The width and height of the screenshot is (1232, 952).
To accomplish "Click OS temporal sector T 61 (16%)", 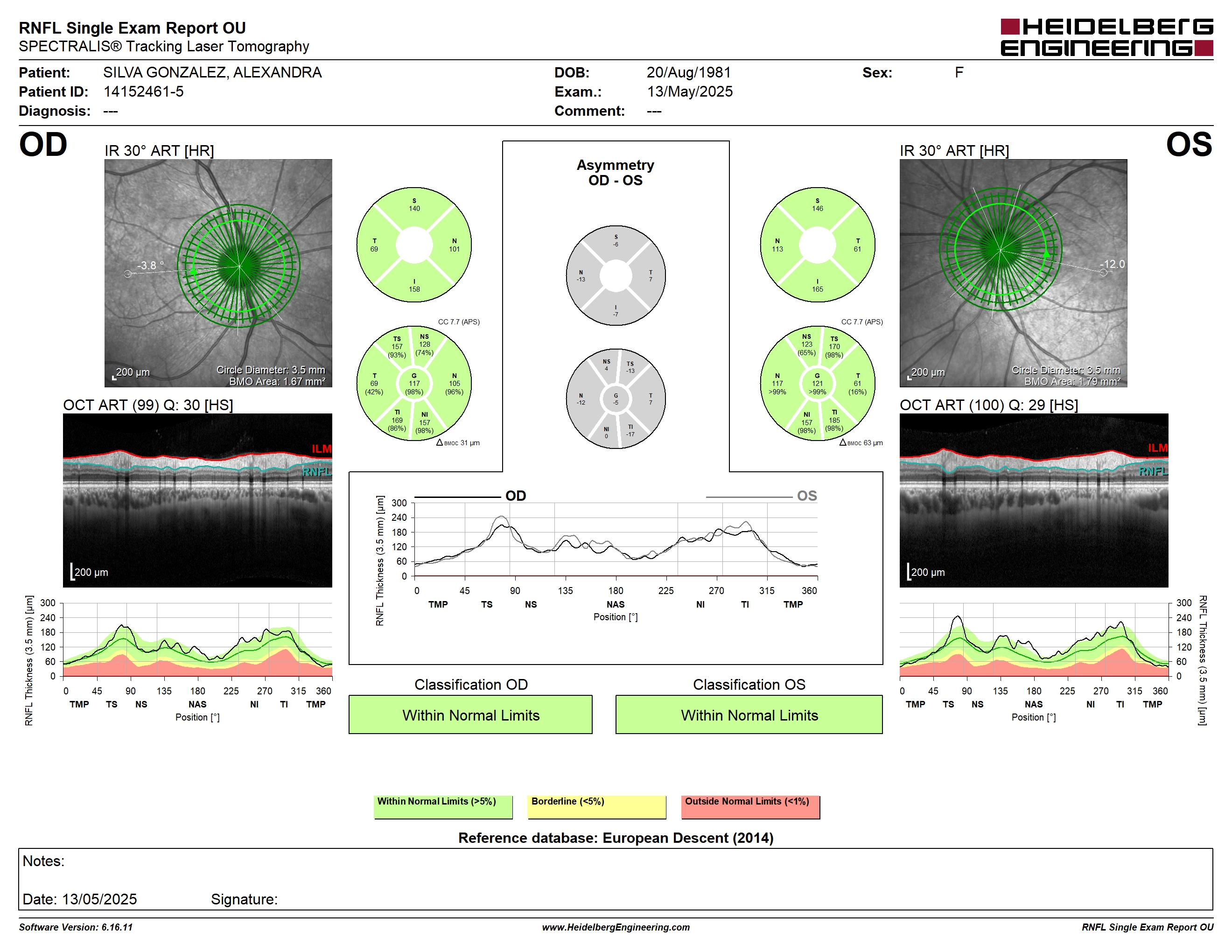I will (x=857, y=384).
